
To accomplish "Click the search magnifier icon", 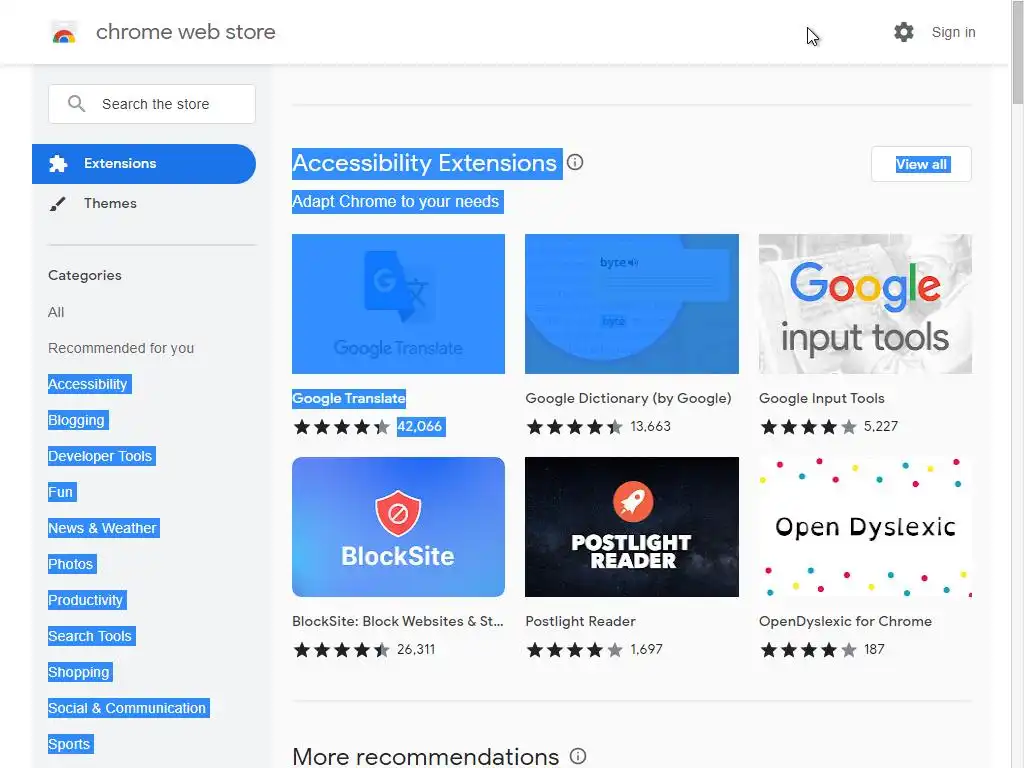I will tap(76, 104).
